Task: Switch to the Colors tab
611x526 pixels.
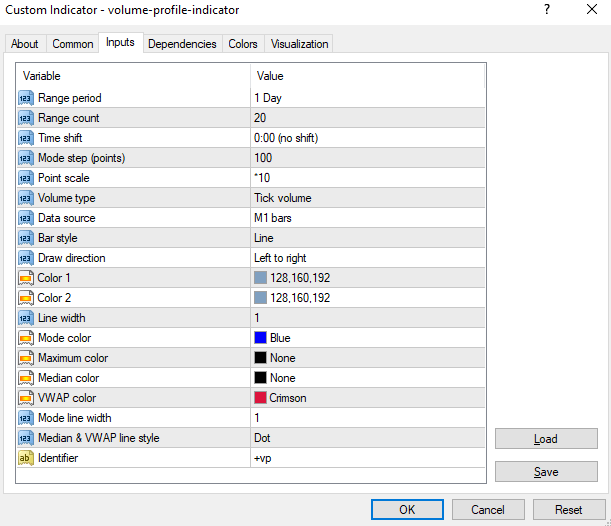Action: tap(243, 44)
